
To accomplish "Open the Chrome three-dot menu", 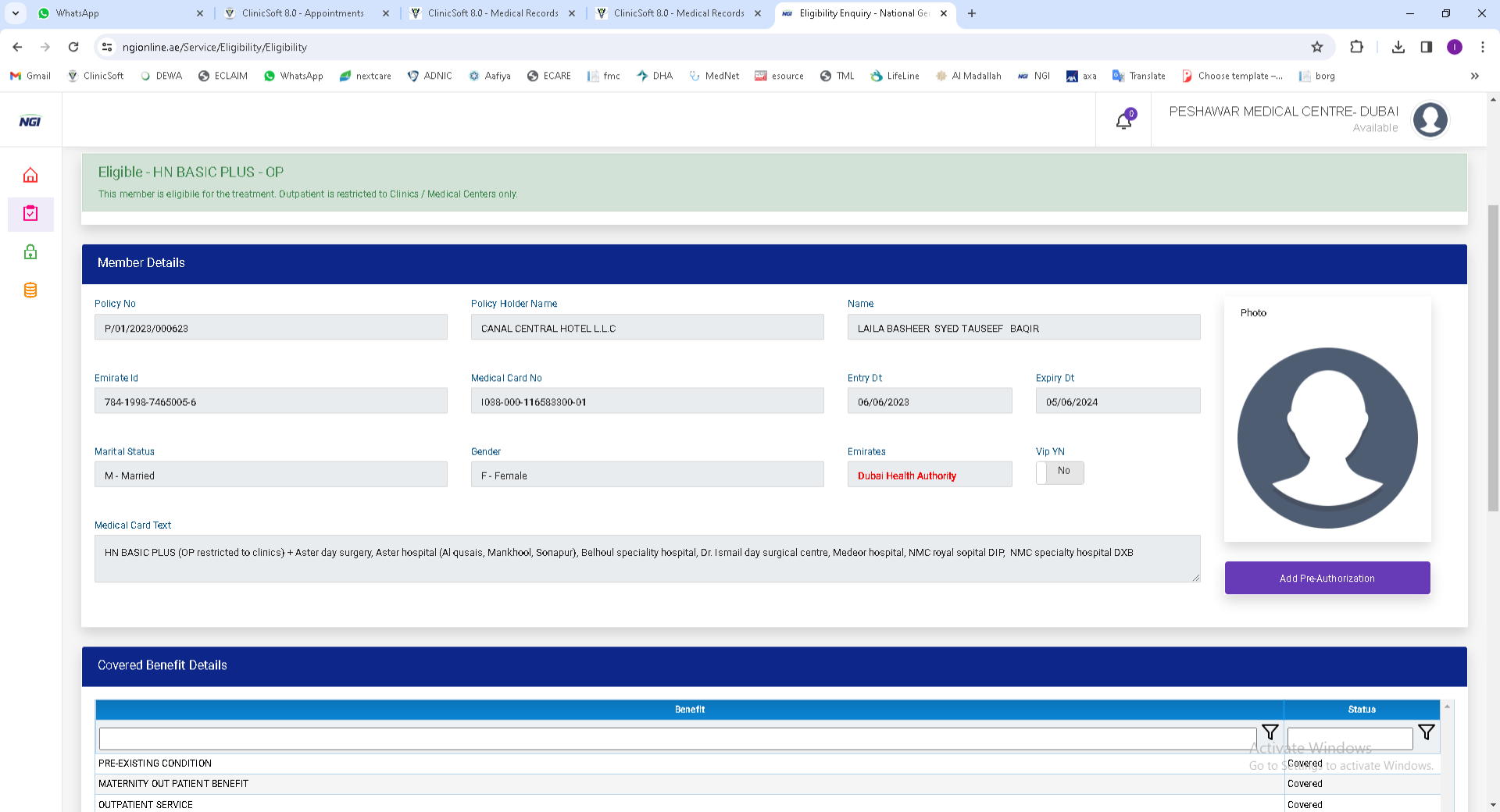I will pos(1482,47).
